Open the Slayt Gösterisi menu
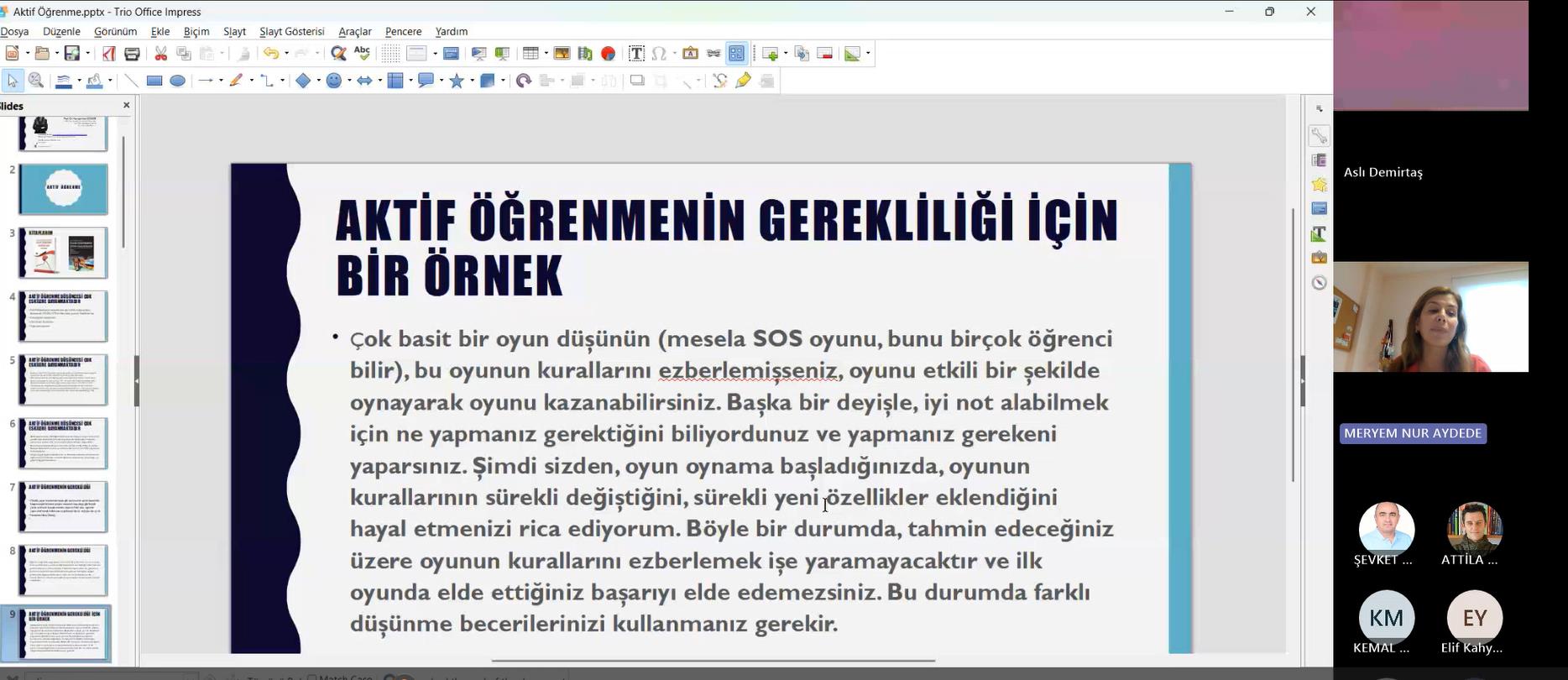 point(291,31)
